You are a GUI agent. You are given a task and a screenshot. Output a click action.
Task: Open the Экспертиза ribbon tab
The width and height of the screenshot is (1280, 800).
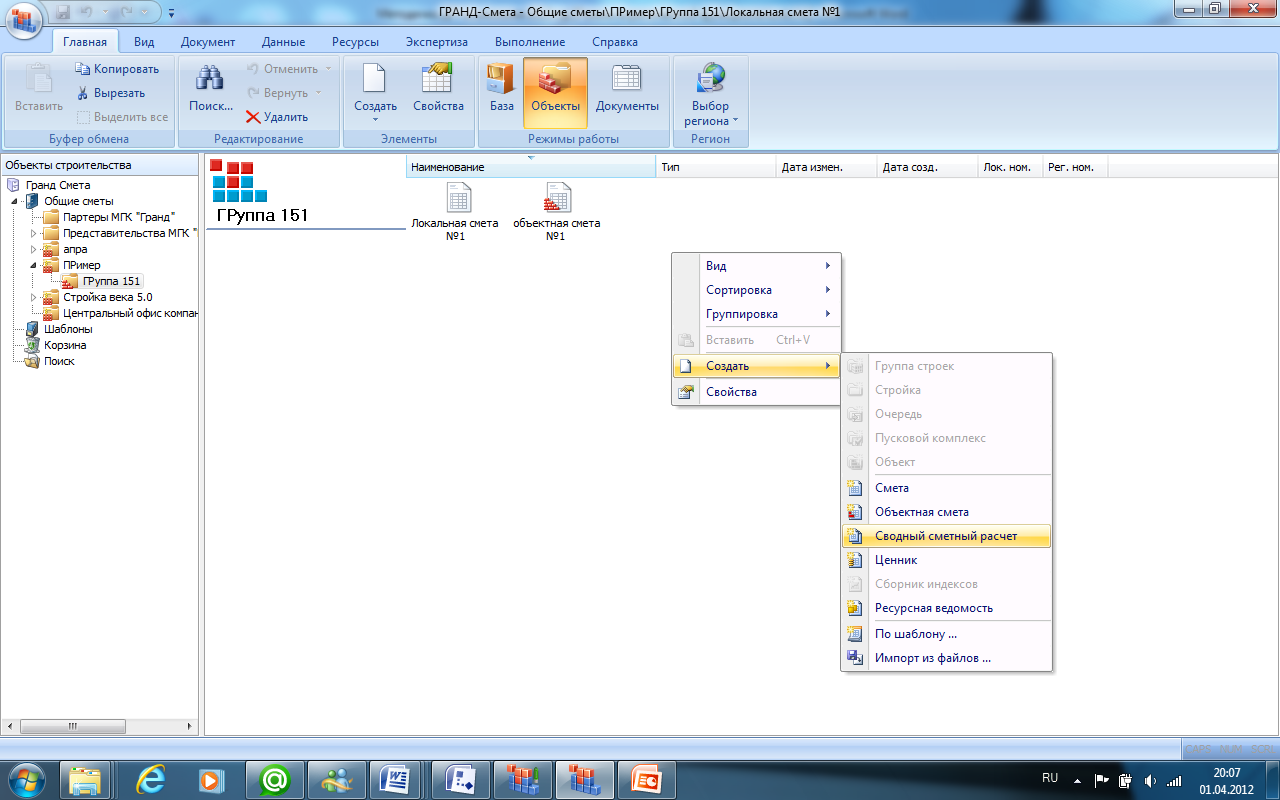click(437, 42)
